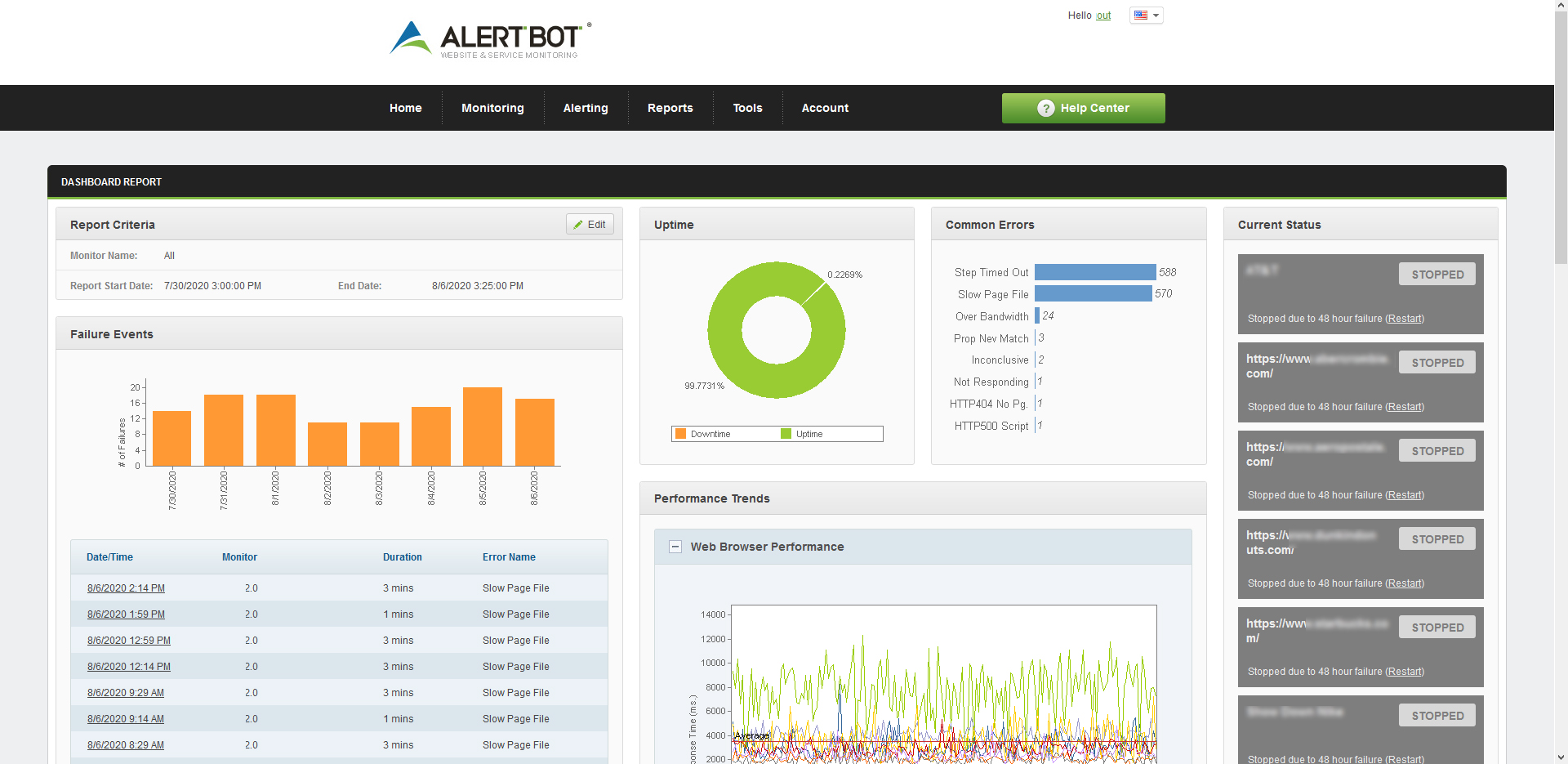
Task: Click Restart link on first status card
Action: pos(1405,319)
